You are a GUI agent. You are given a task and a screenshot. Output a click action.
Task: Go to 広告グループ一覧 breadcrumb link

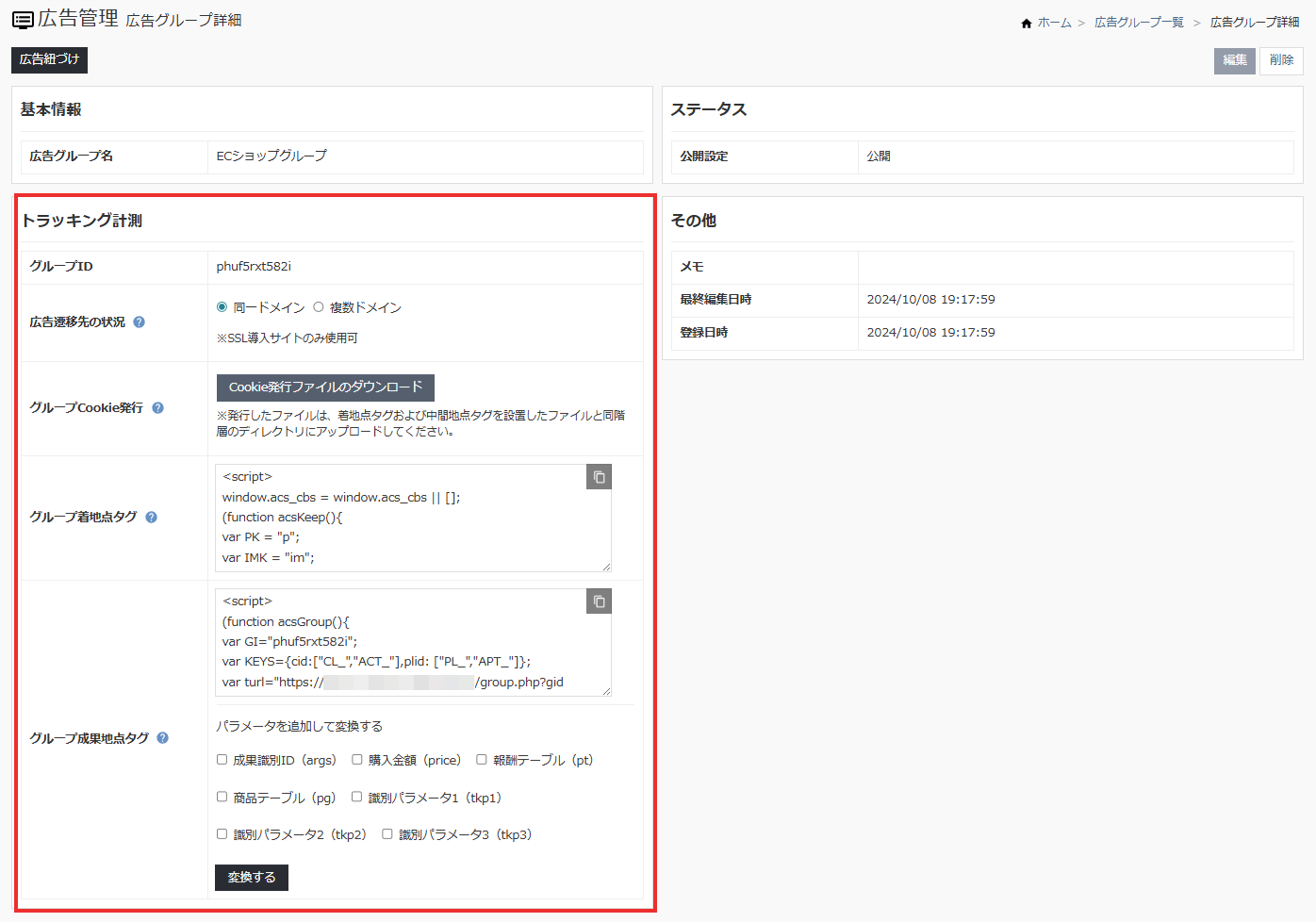[x=1139, y=23]
